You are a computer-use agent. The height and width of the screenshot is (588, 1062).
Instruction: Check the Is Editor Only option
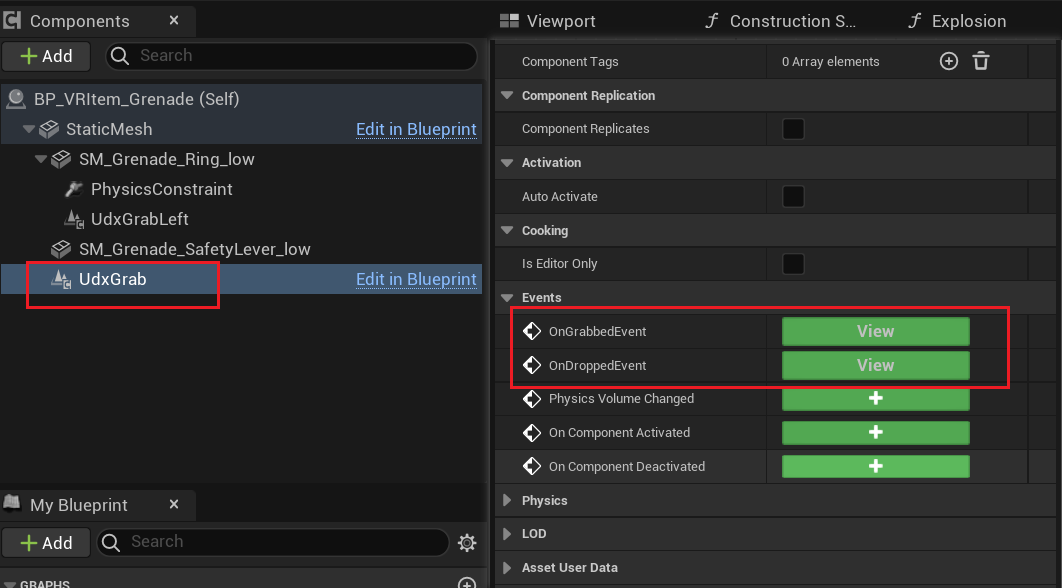(x=793, y=264)
